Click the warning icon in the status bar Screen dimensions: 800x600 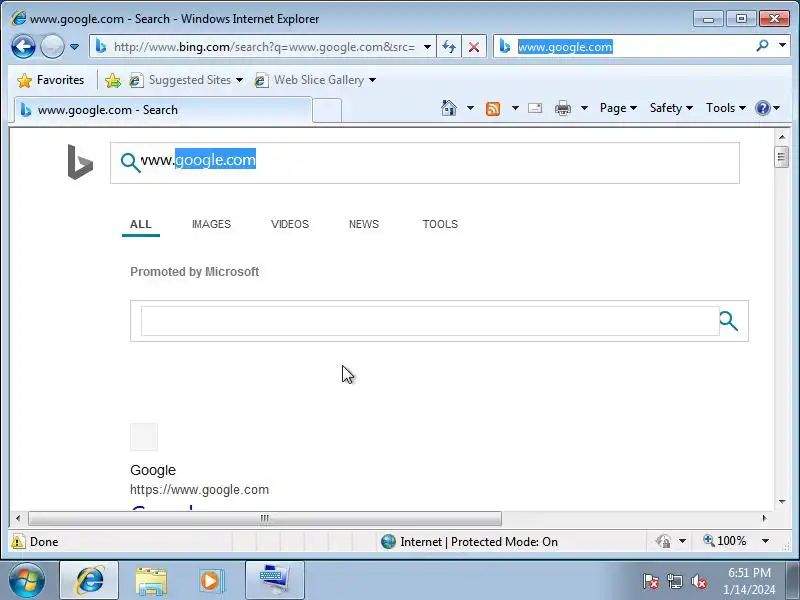click(18, 541)
